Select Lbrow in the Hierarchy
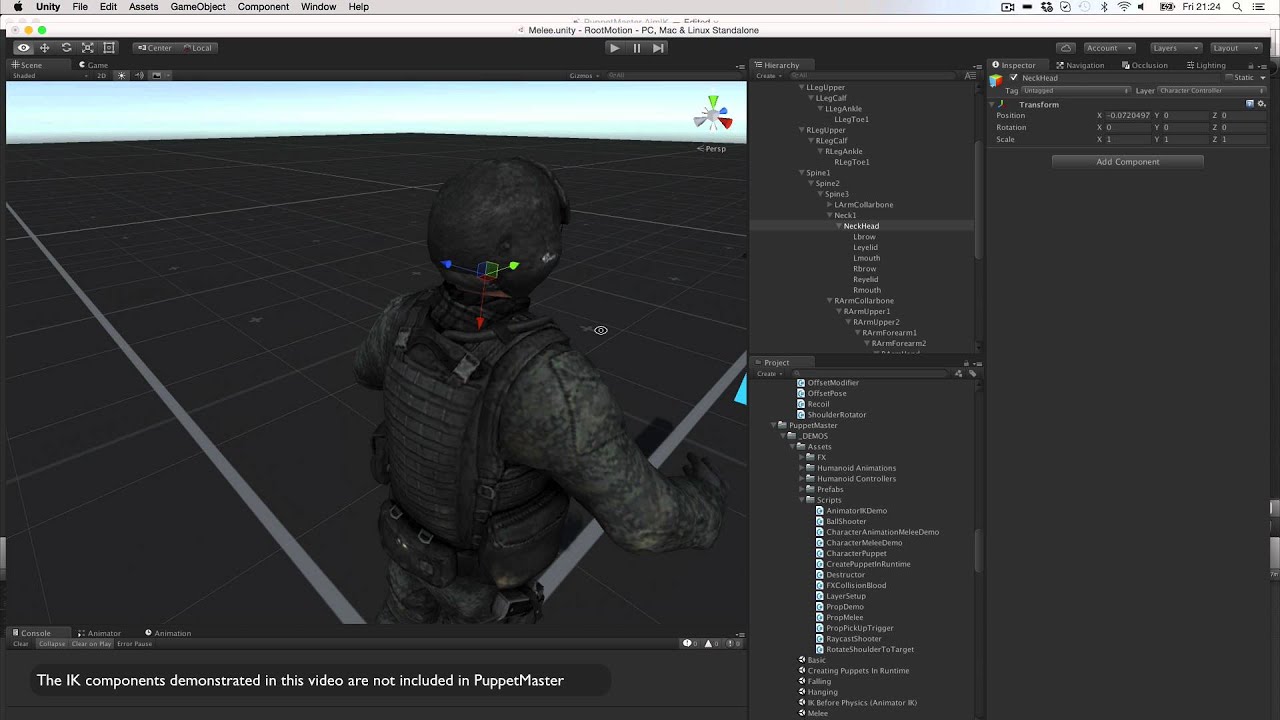The width and height of the screenshot is (1280, 720). [x=864, y=237]
